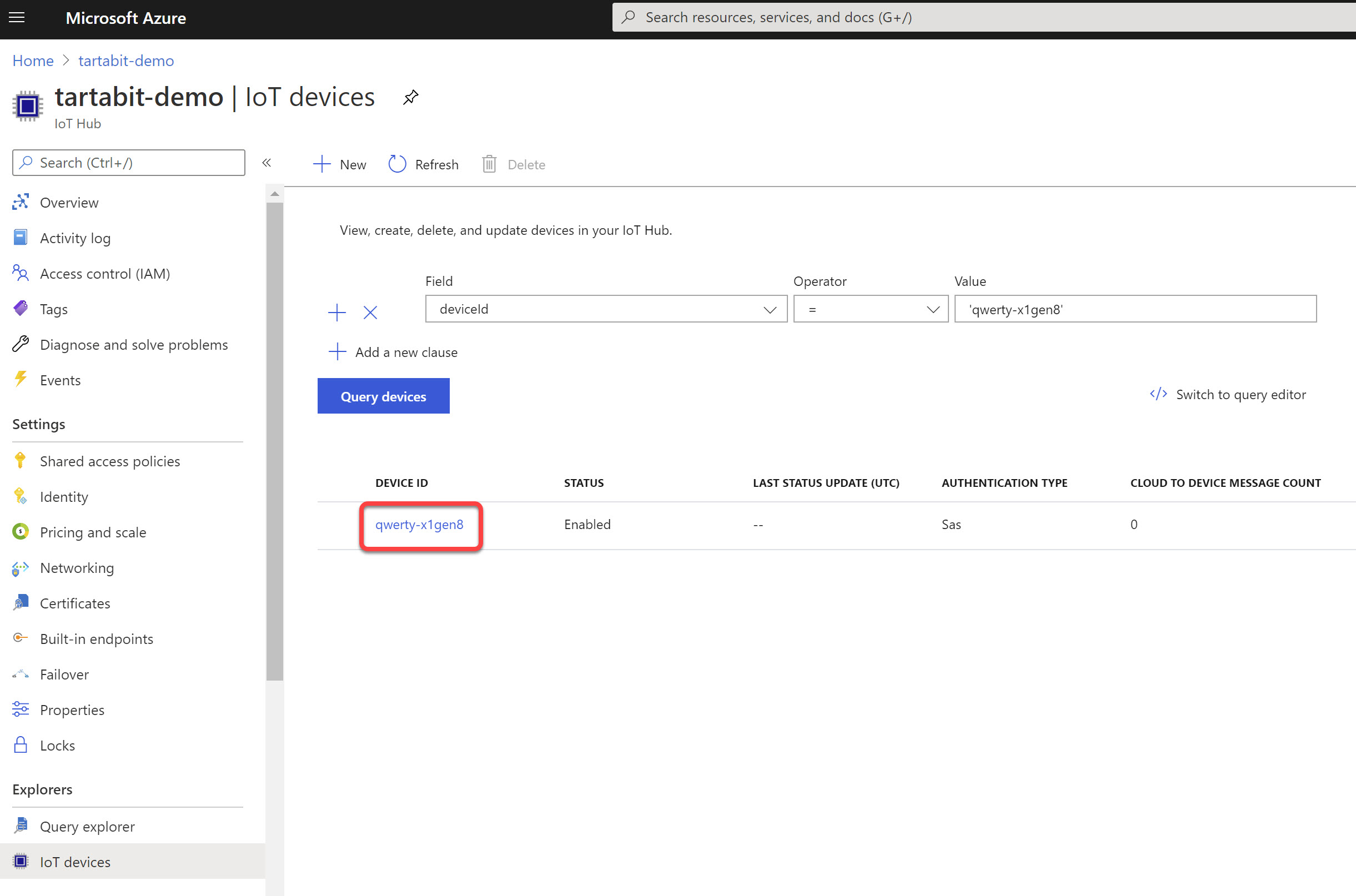
Task: Click LAST STATUS UPDATE (UTC) header
Action: tap(826, 483)
